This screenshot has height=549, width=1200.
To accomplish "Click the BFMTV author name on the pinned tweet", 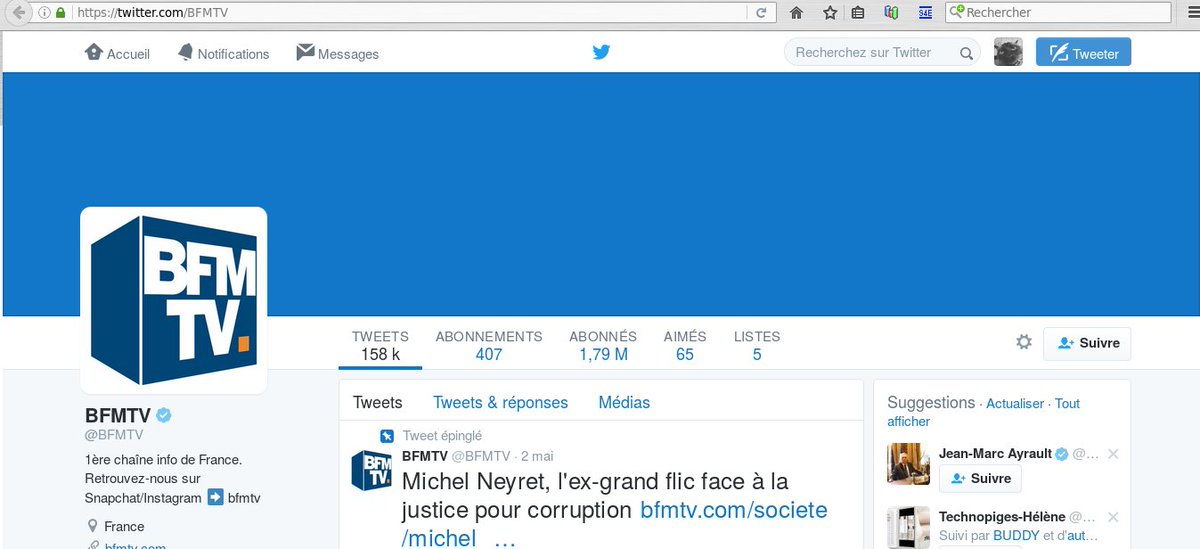I will point(424,455).
